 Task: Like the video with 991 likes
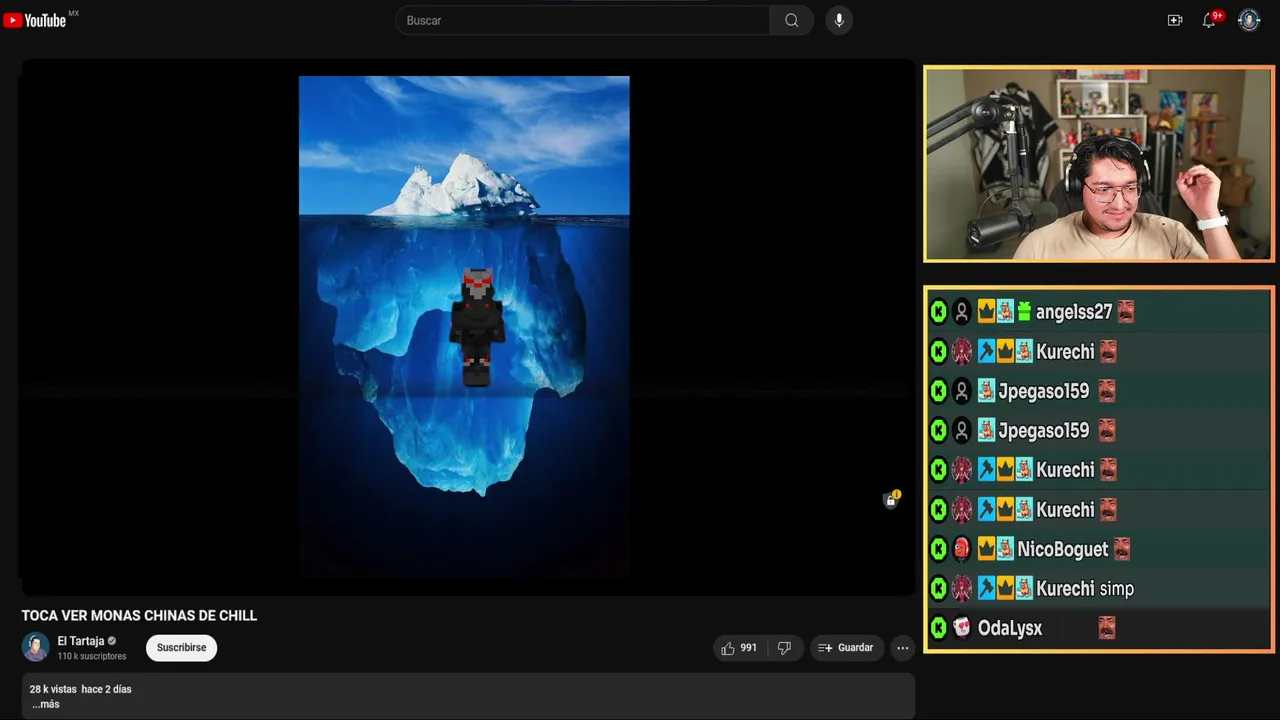tap(739, 648)
